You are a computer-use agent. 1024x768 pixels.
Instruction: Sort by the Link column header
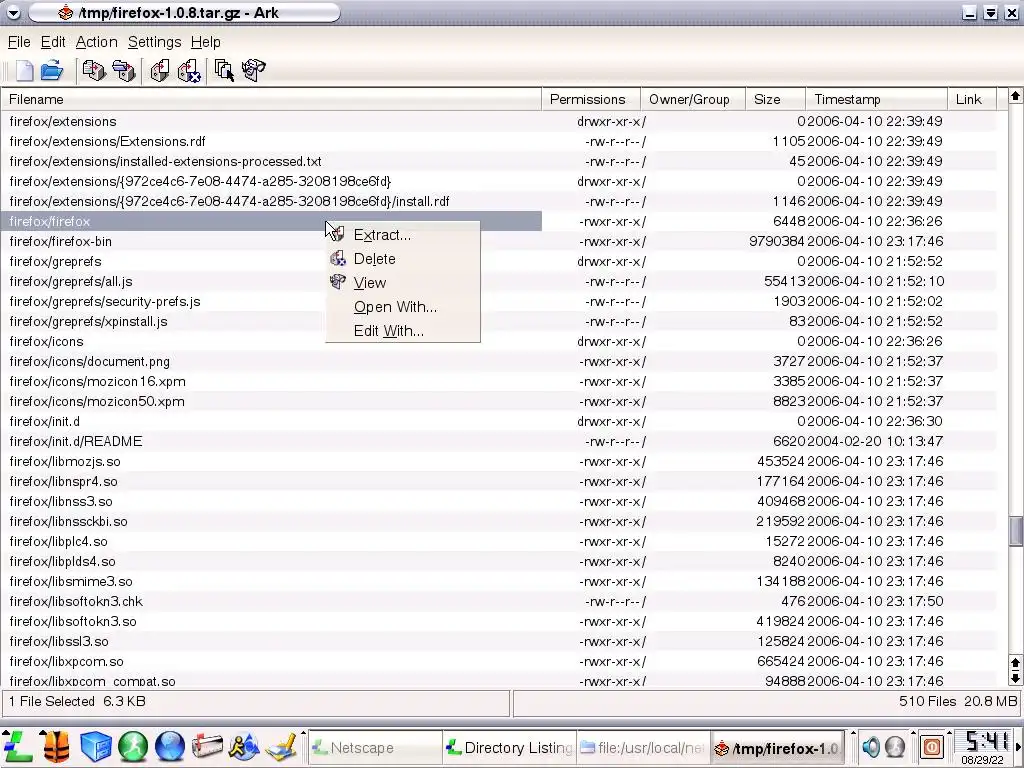[972, 99]
